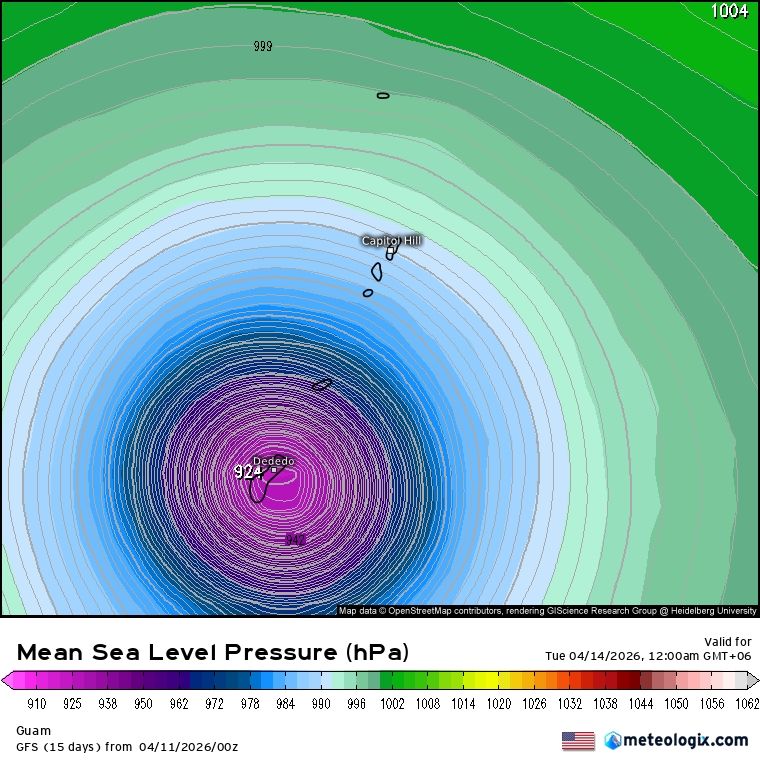Select the Capitol Hill map label

[x=391, y=241]
